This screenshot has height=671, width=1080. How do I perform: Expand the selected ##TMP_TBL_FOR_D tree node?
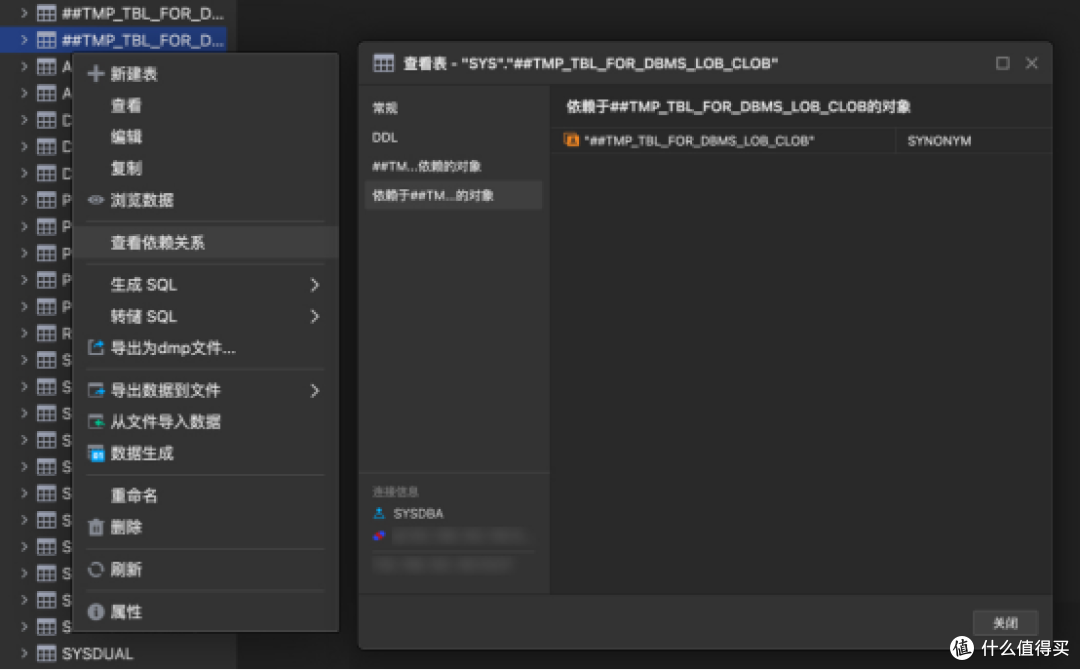(24, 40)
